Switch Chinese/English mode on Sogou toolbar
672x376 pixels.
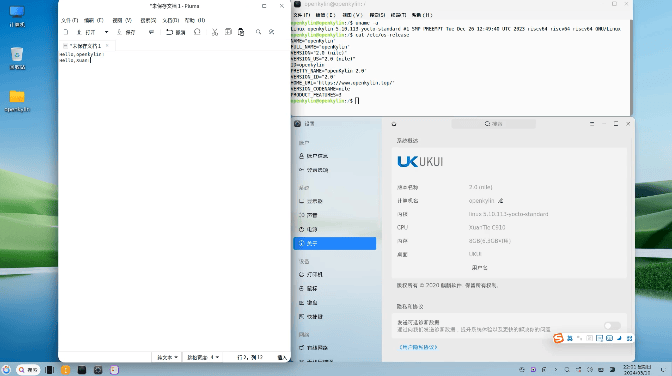click(570, 338)
